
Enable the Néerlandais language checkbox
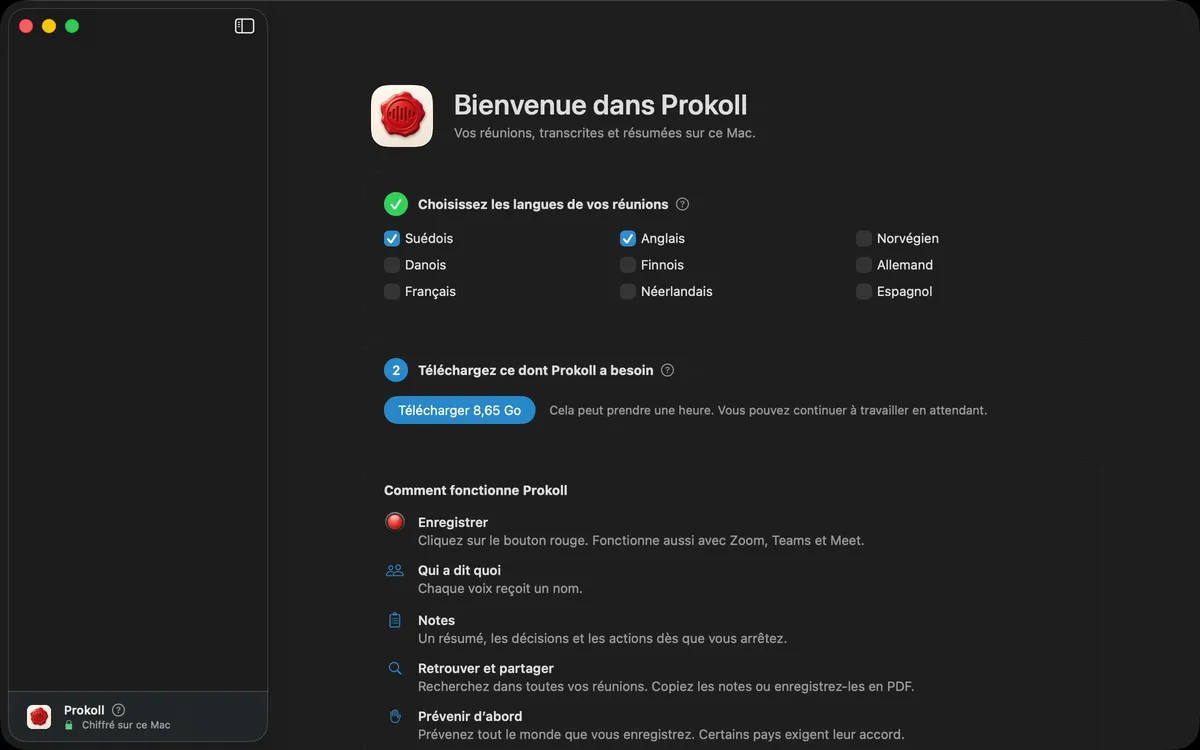point(628,292)
